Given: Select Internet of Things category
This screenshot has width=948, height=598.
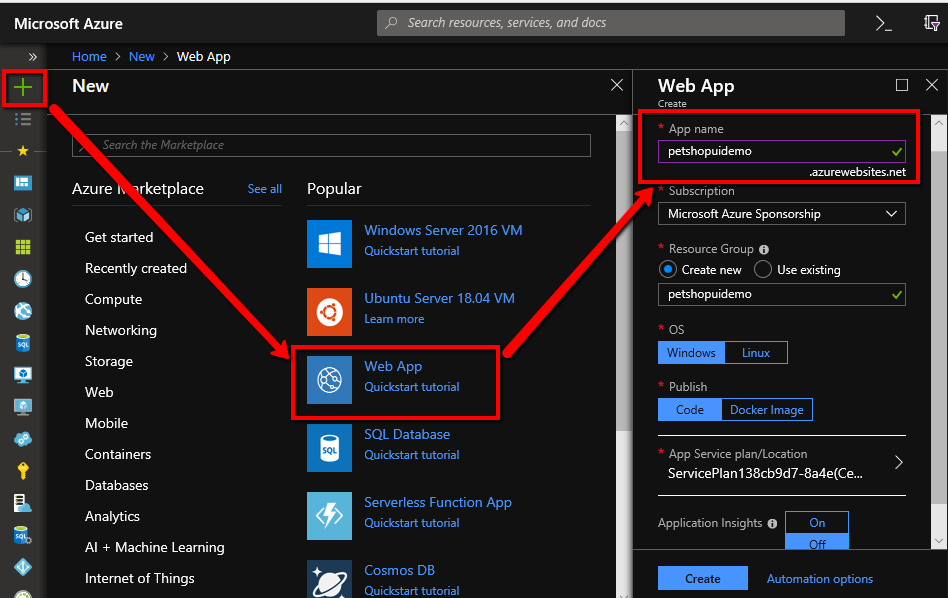Looking at the screenshot, I should point(140,578).
